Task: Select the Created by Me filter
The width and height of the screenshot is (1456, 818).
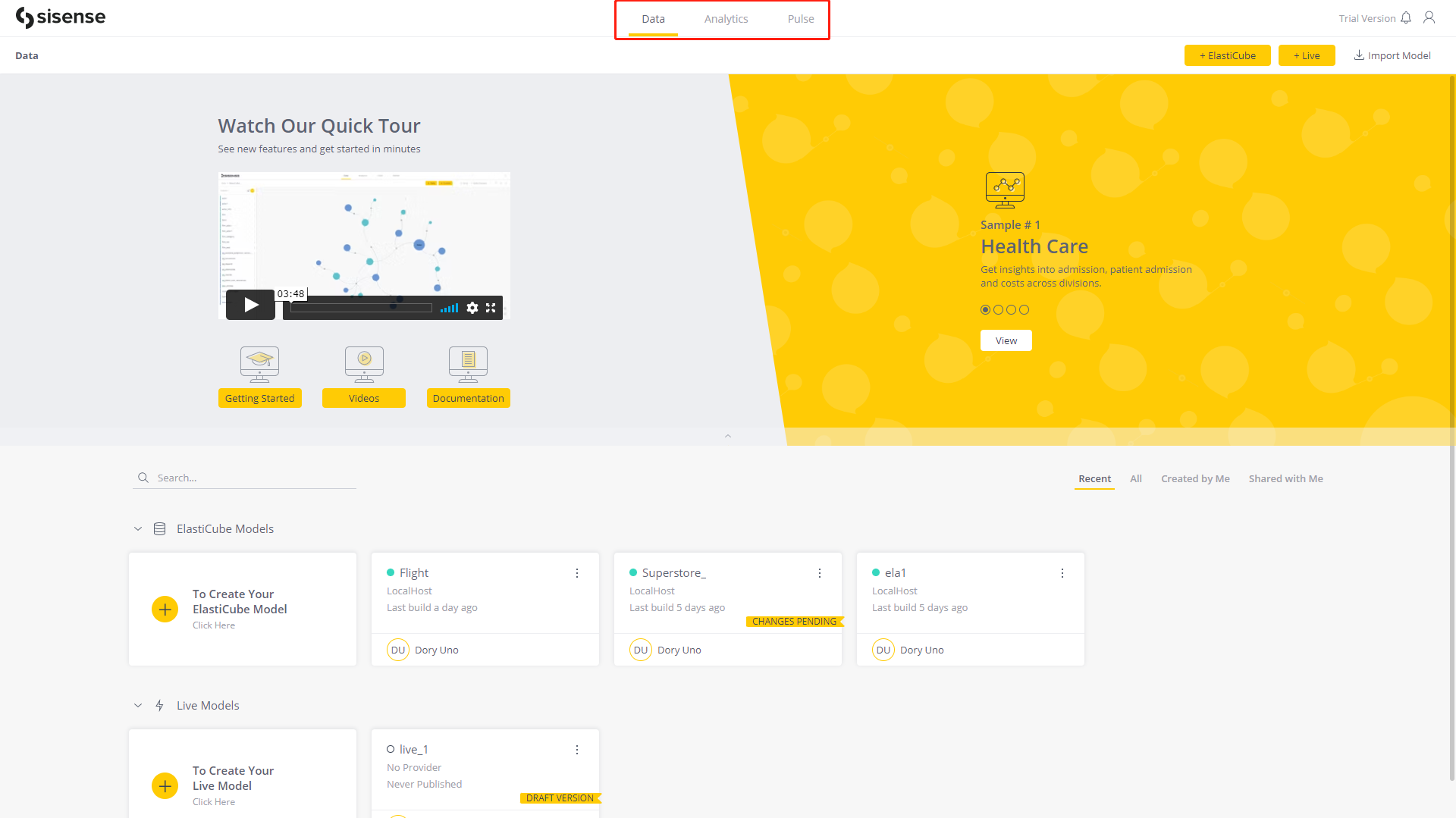Action: 1195,478
